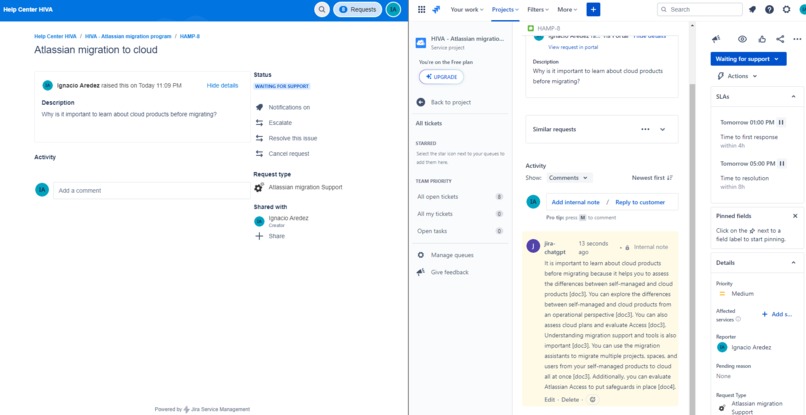Click View request in portal link
This screenshot has height=415, width=806.
573,47
